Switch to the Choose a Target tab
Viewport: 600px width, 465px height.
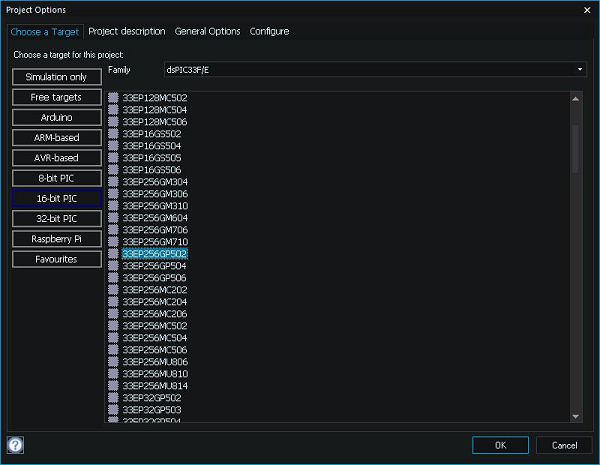click(45, 32)
